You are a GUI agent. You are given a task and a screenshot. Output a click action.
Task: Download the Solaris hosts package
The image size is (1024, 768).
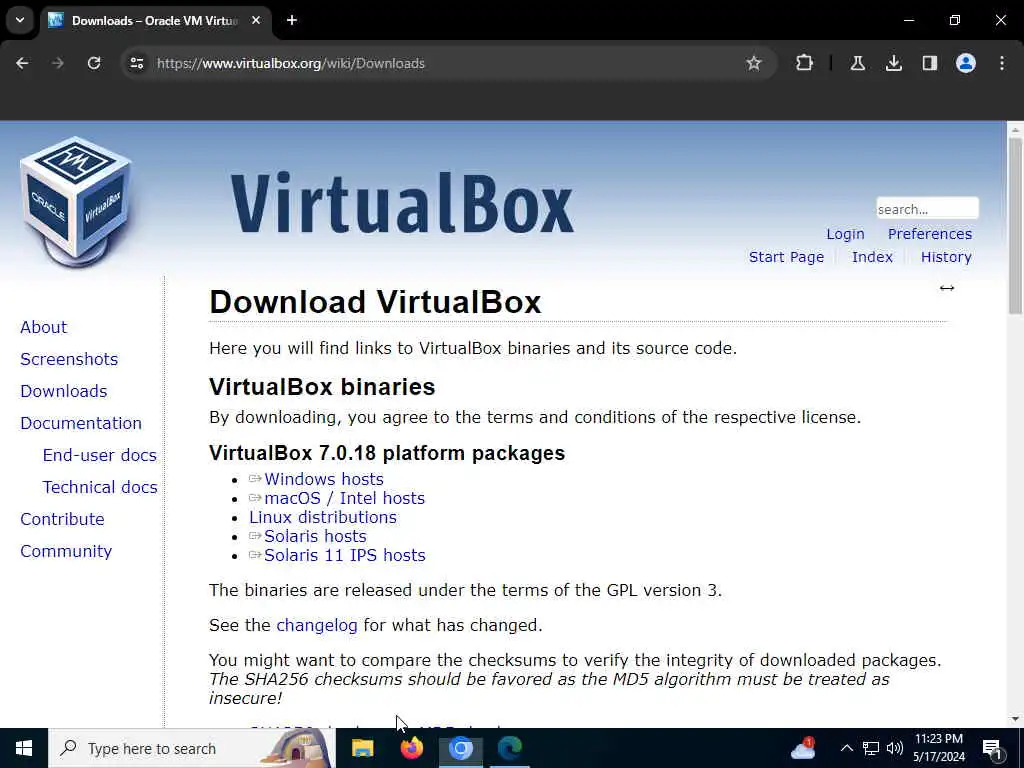pos(315,536)
